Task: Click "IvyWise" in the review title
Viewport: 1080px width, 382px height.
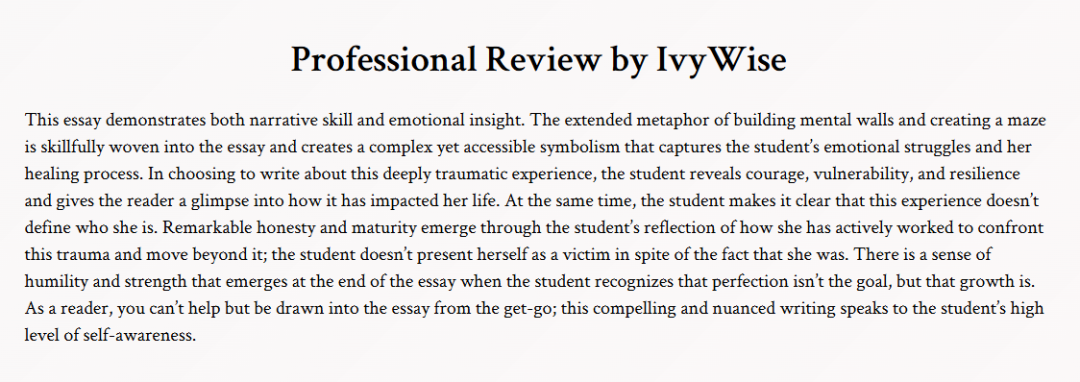Action: pyautogui.click(x=716, y=59)
